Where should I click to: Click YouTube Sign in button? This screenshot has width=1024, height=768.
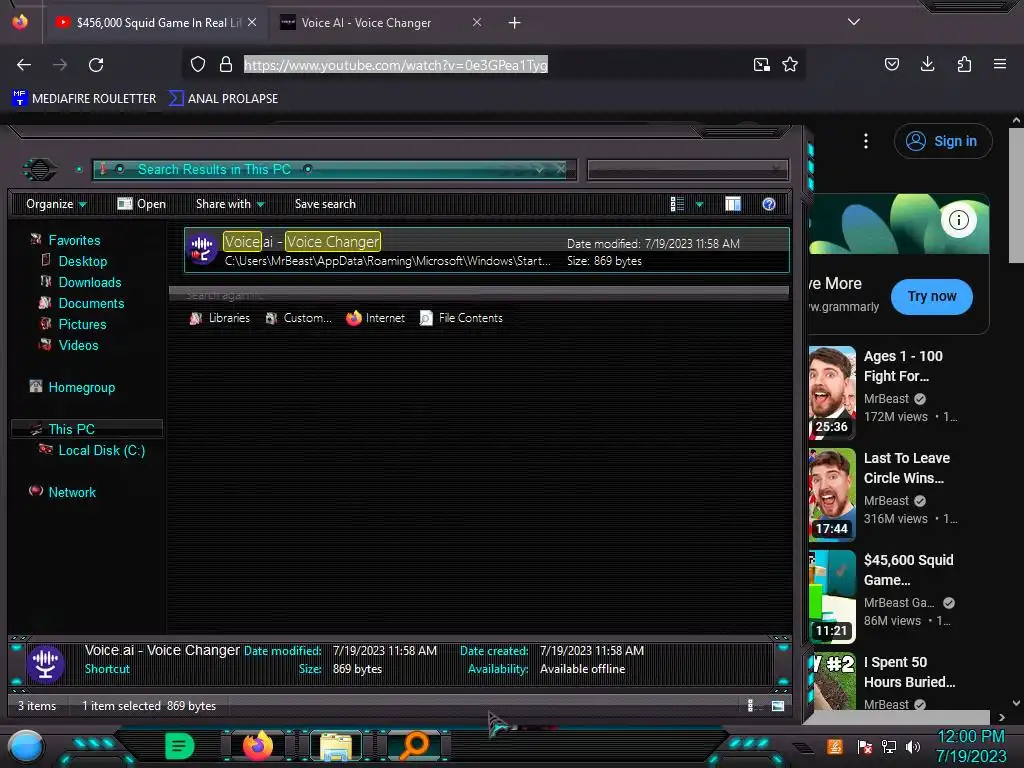point(942,141)
